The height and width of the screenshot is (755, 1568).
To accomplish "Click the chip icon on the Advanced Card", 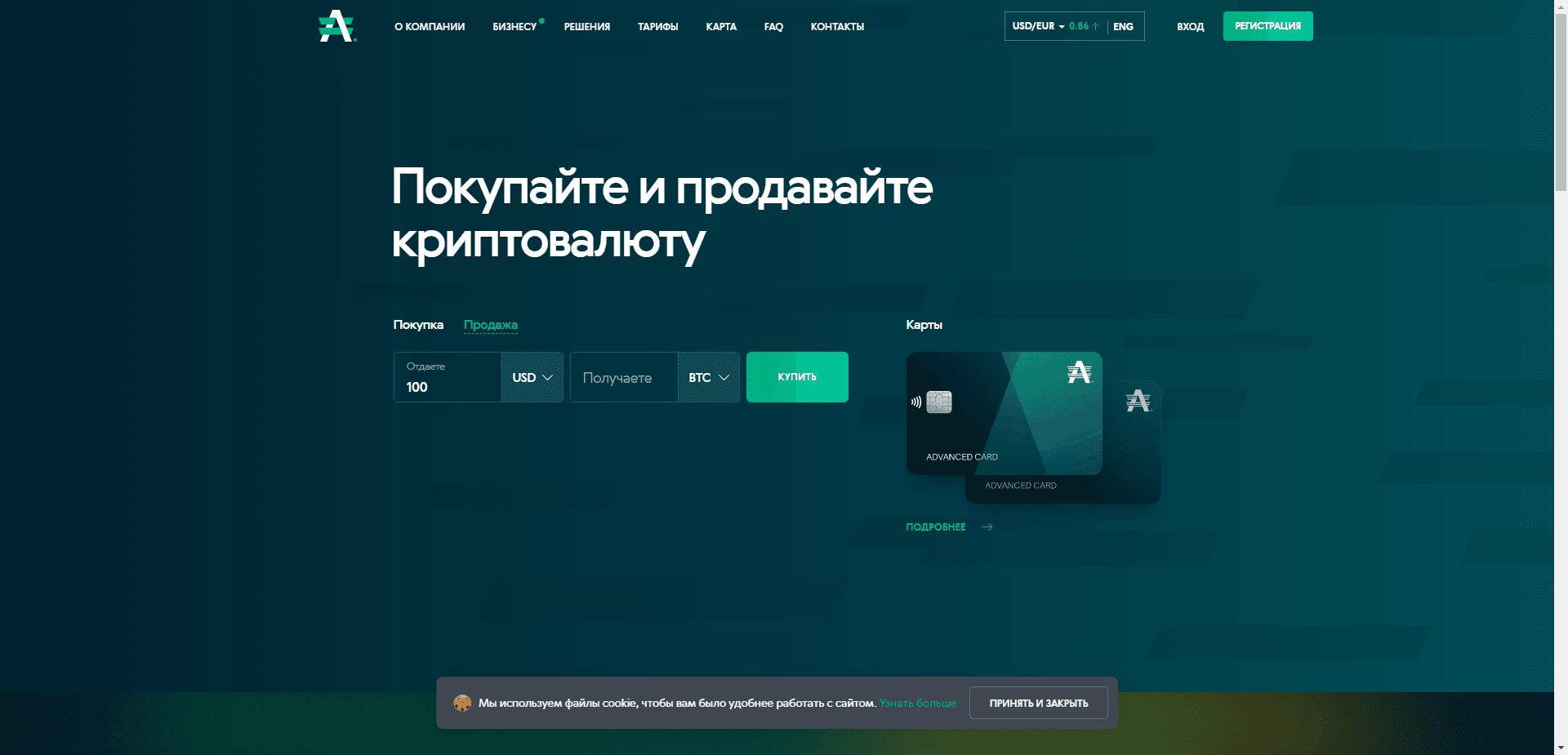I will 938,402.
